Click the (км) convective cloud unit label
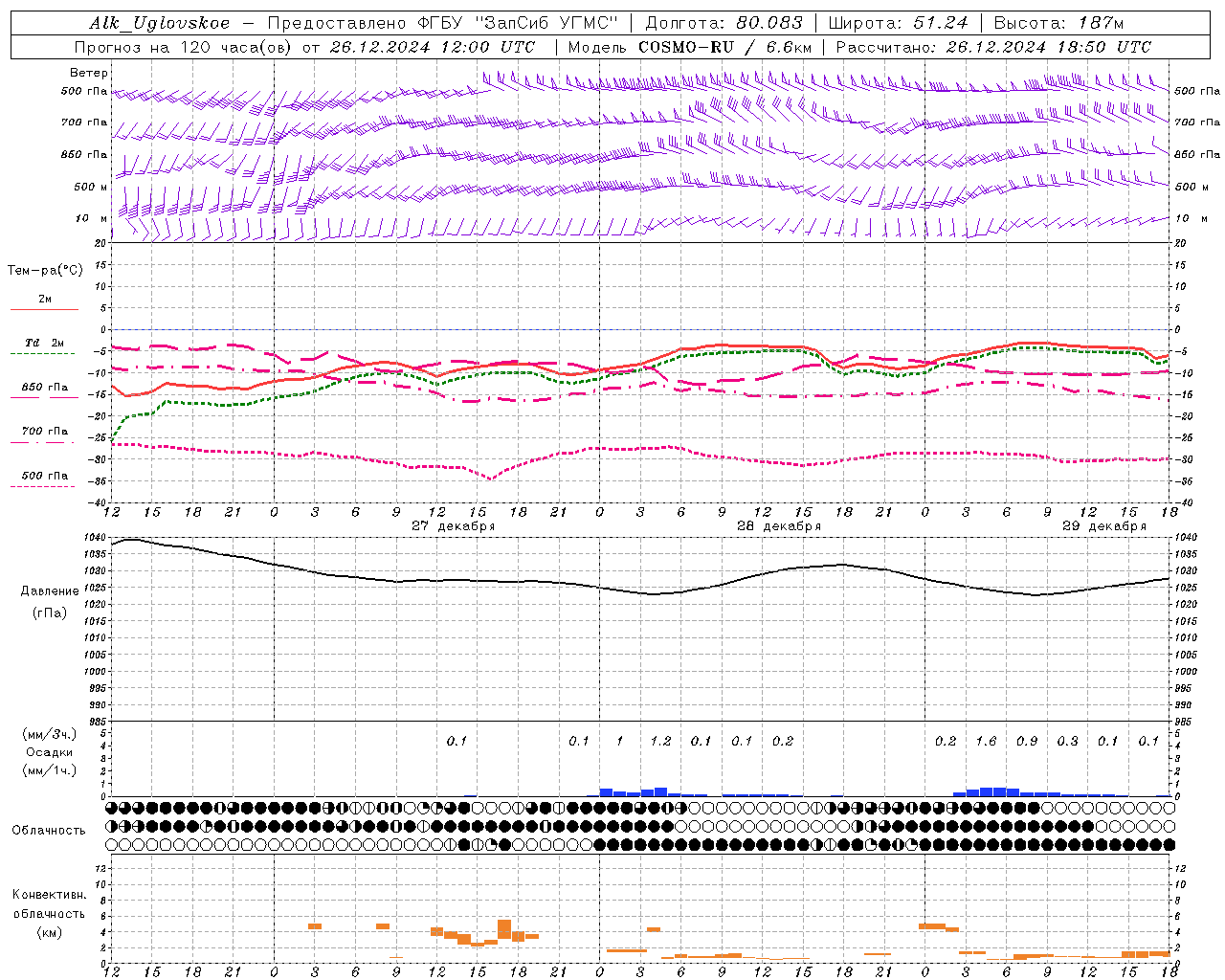This screenshot has height=980, width=1225. pyautogui.click(x=50, y=932)
